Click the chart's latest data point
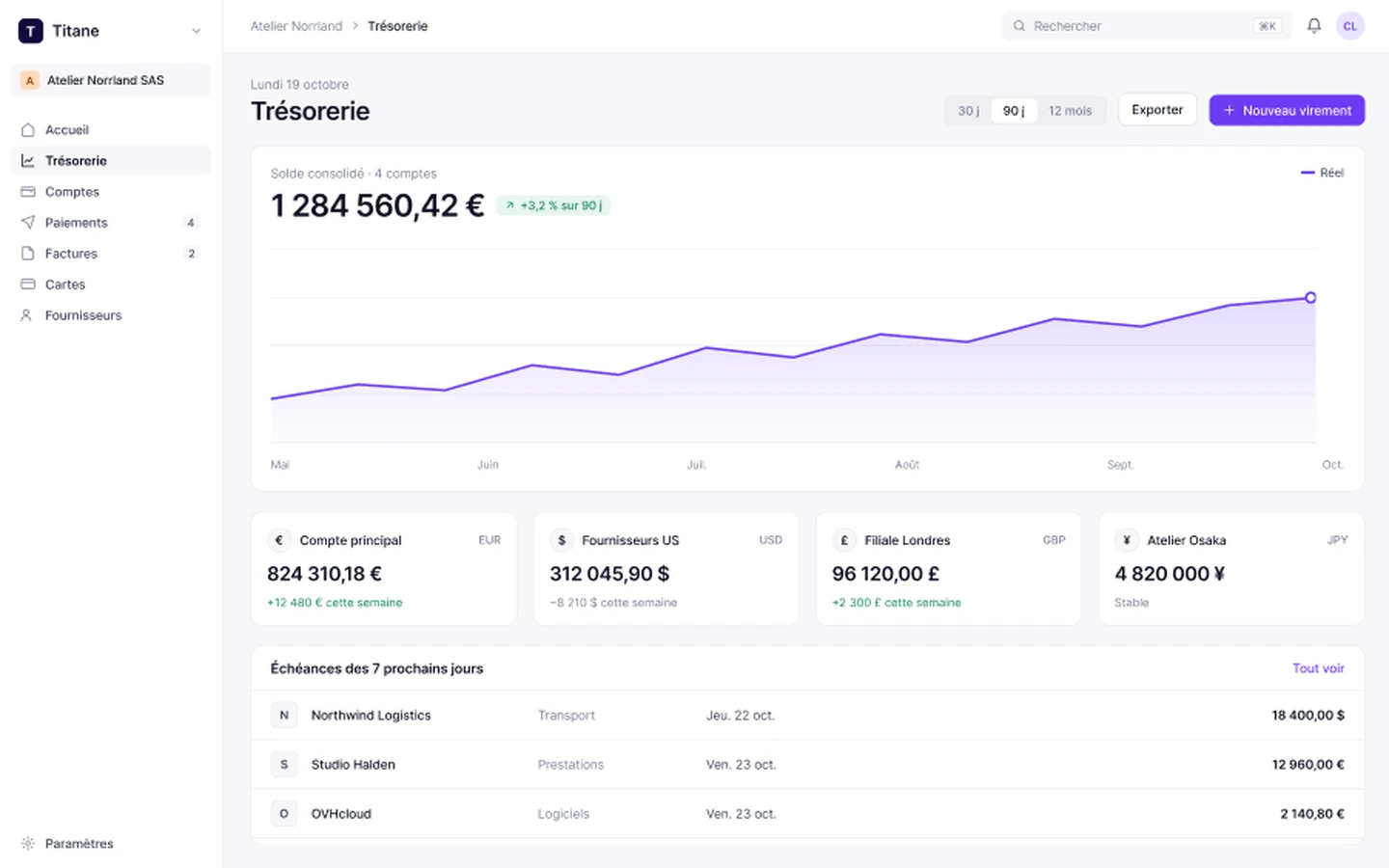 tap(1310, 297)
